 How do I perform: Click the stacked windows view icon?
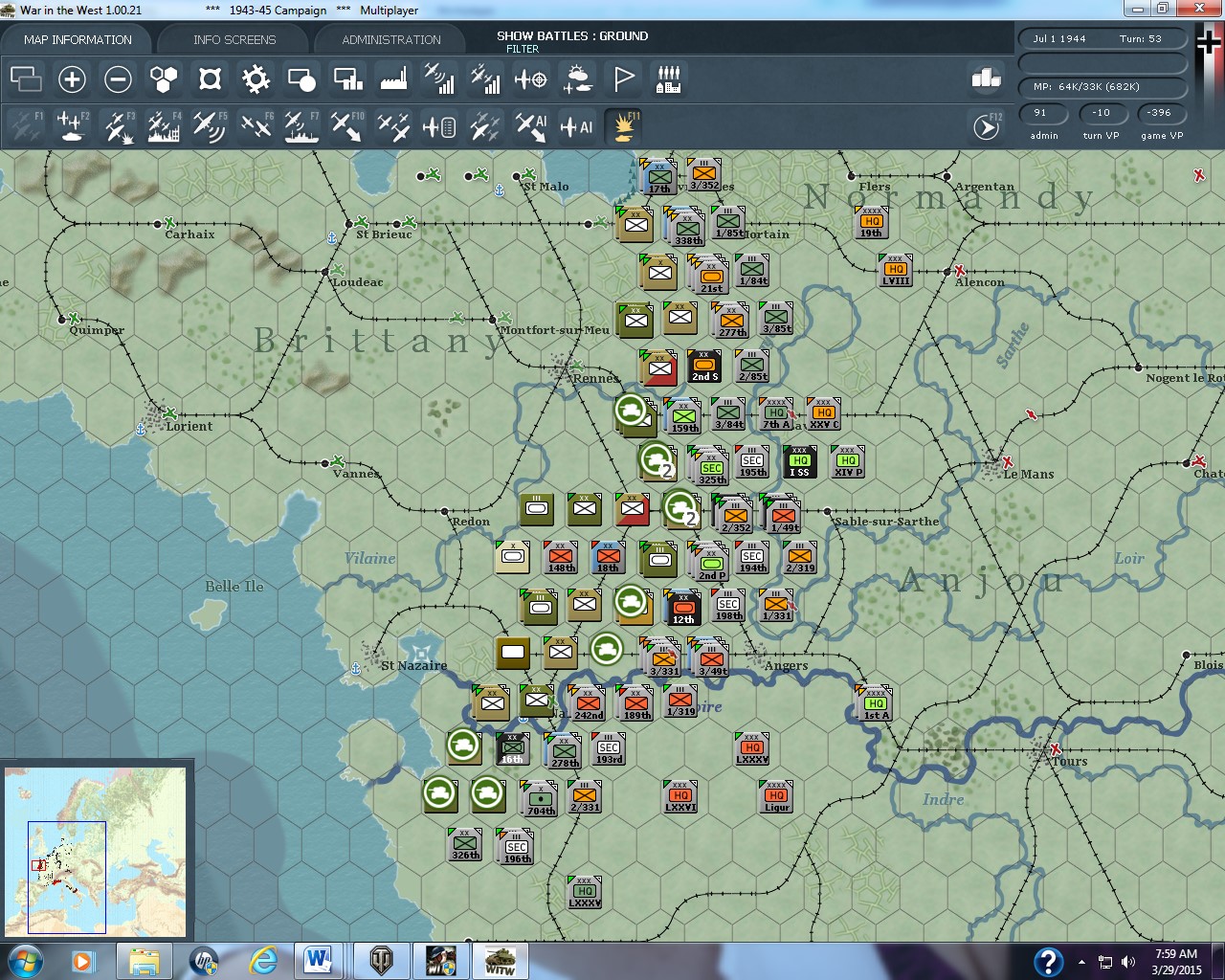click(26, 79)
